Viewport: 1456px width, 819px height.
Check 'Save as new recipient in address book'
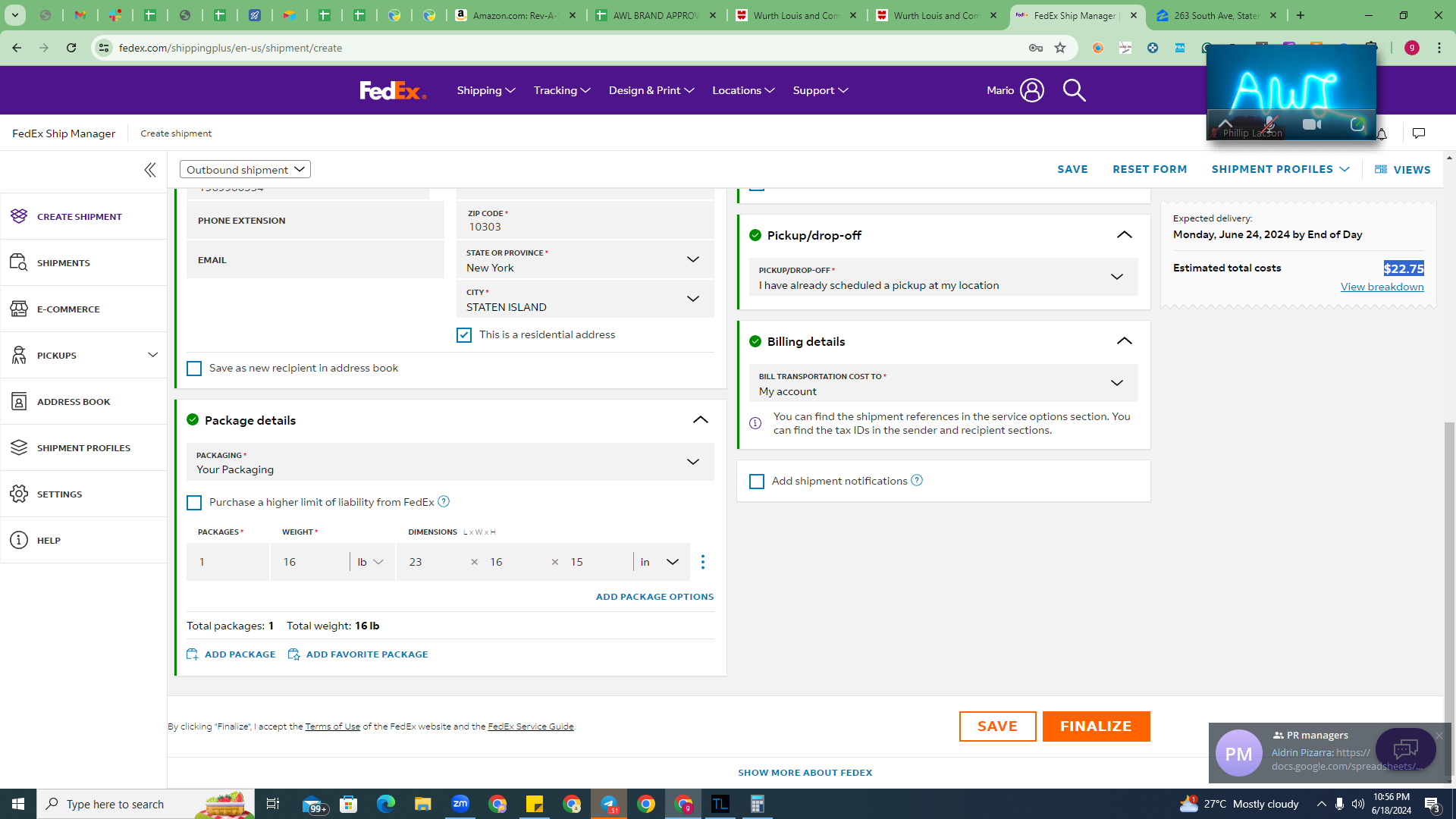click(x=194, y=369)
